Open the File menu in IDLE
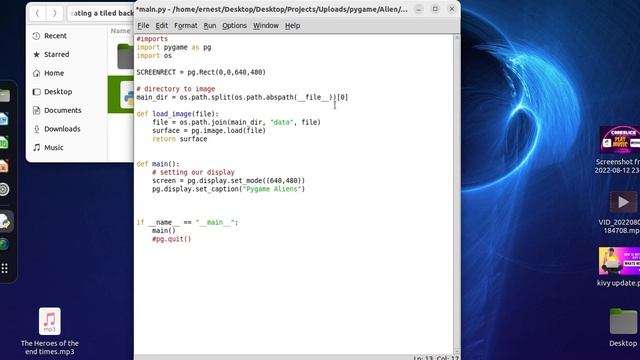The height and width of the screenshot is (360, 640). (x=143, y=25)
